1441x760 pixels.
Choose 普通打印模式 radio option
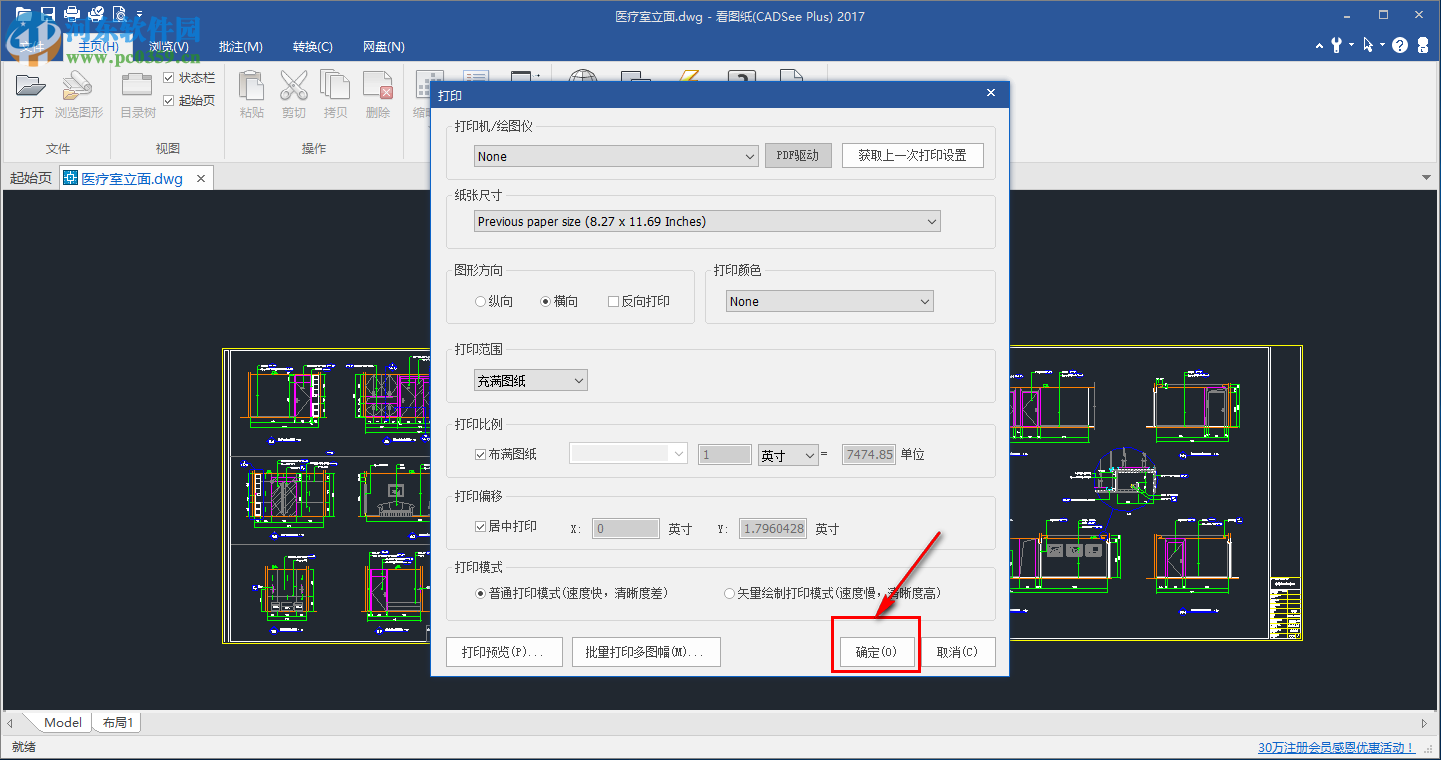(x=480, y=593)
